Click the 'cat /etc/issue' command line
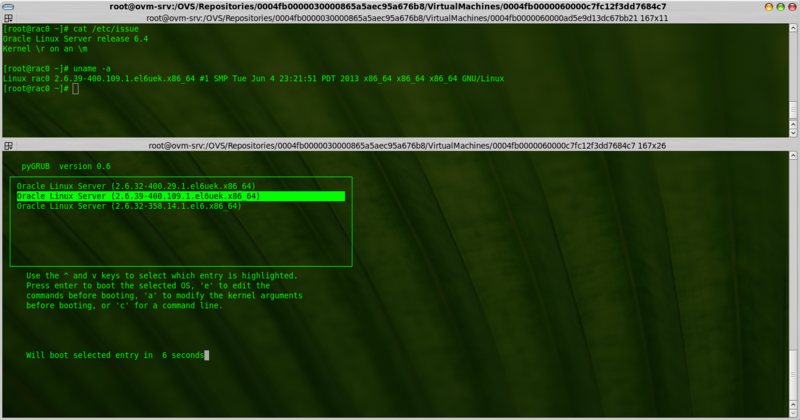The width and height of the screenshot is (800, 420). tap(70, 29)
